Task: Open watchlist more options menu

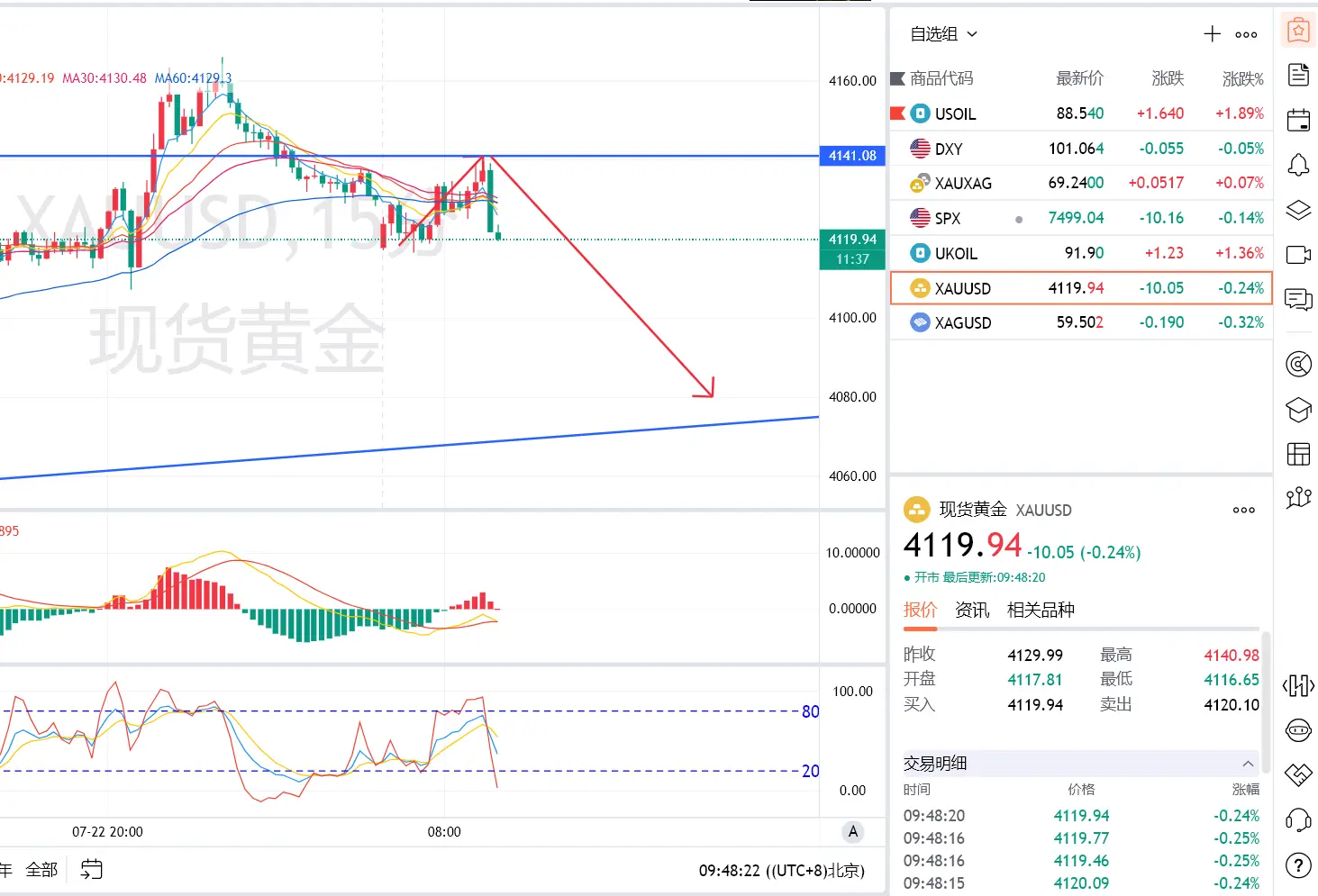Action: [x=1246, y=35]
